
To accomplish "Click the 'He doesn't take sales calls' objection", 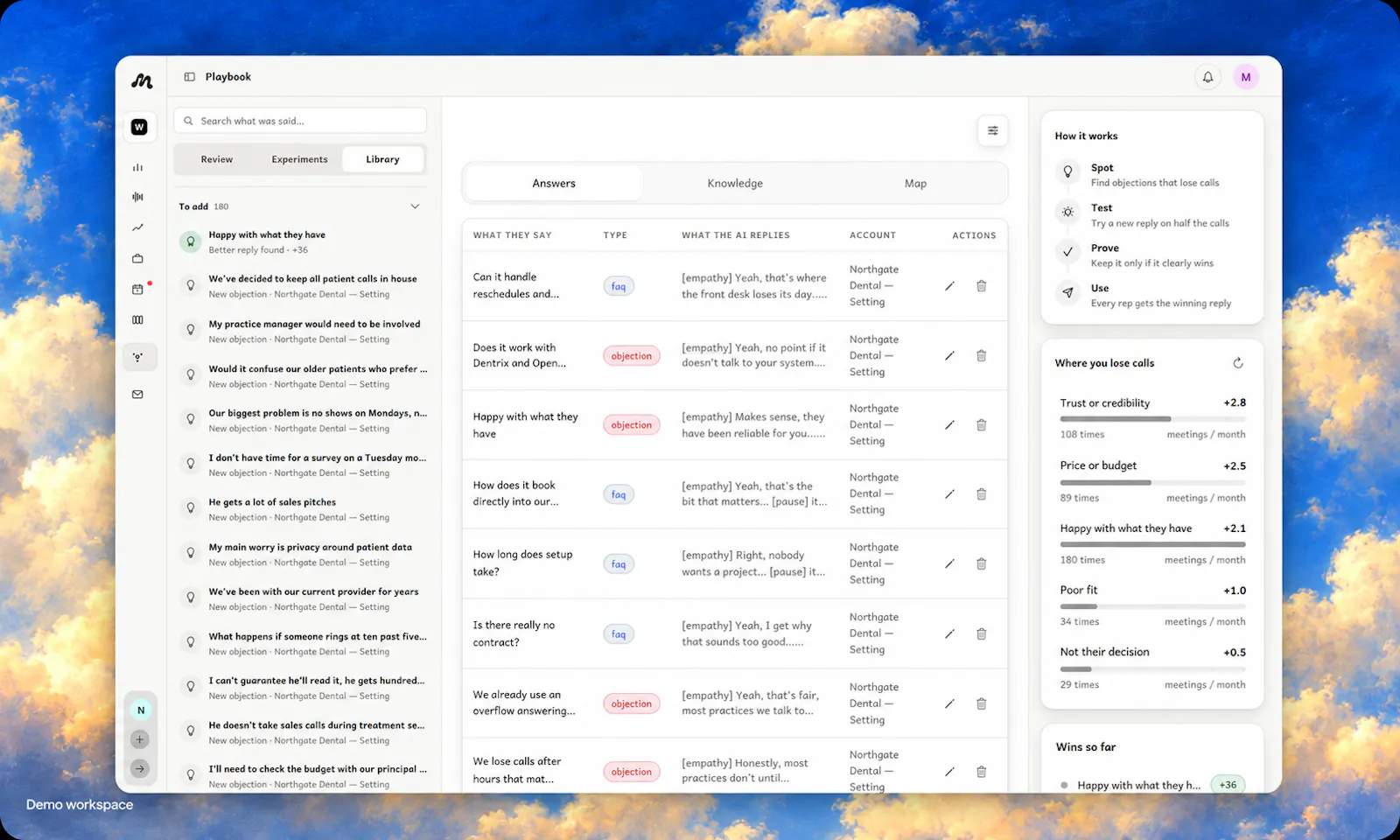I will pyautogui.click(x=303, y=732).
